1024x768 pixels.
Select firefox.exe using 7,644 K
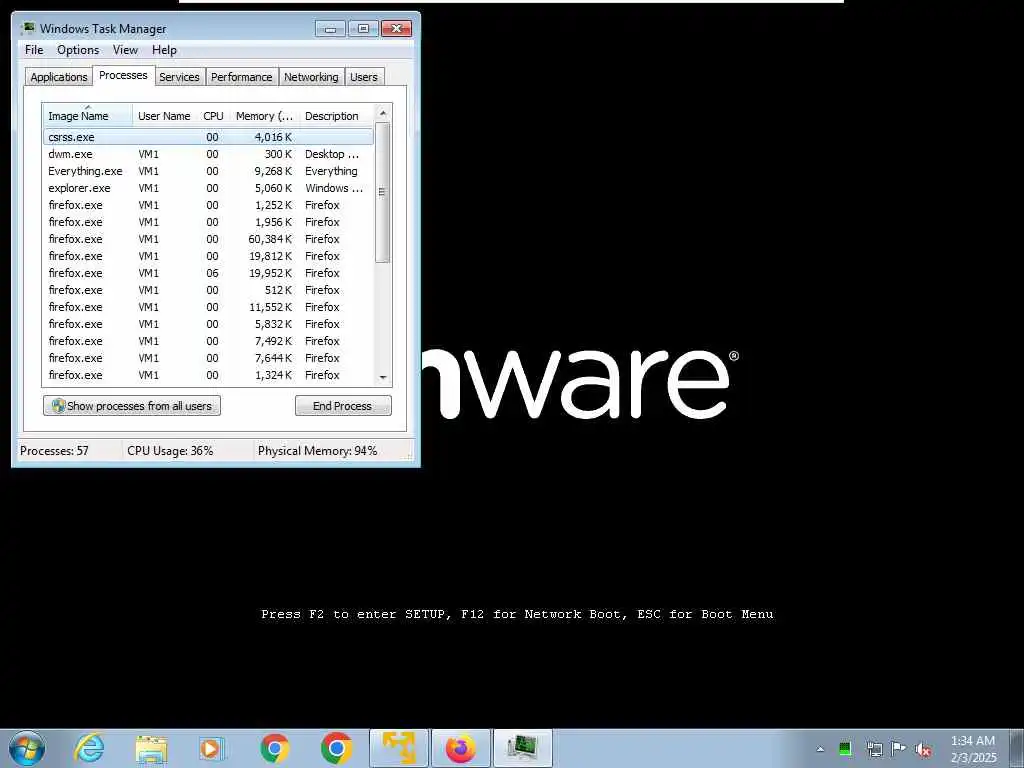208,358
